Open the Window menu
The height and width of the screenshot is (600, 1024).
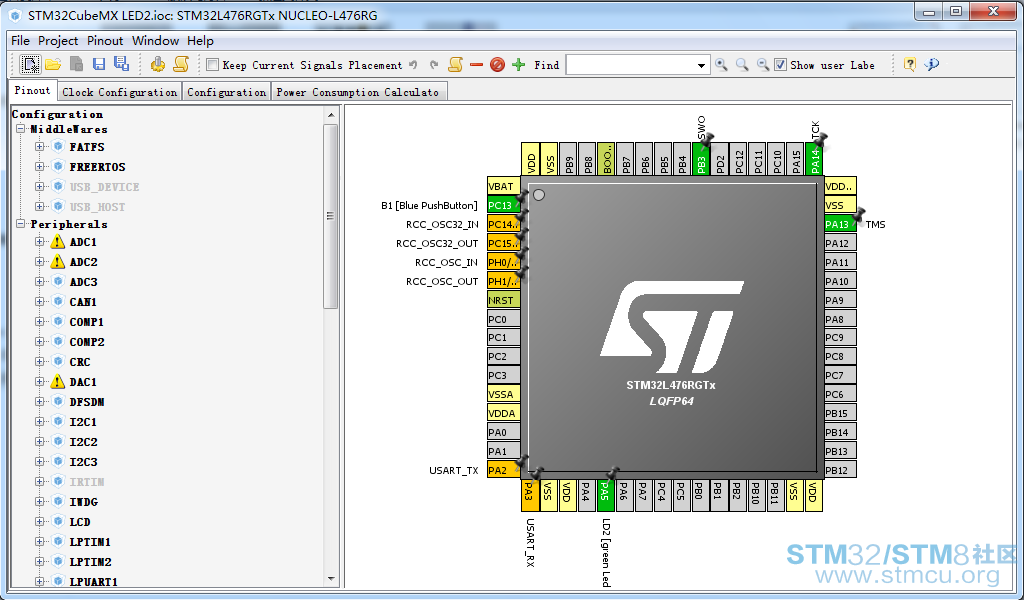click(155, 40)
